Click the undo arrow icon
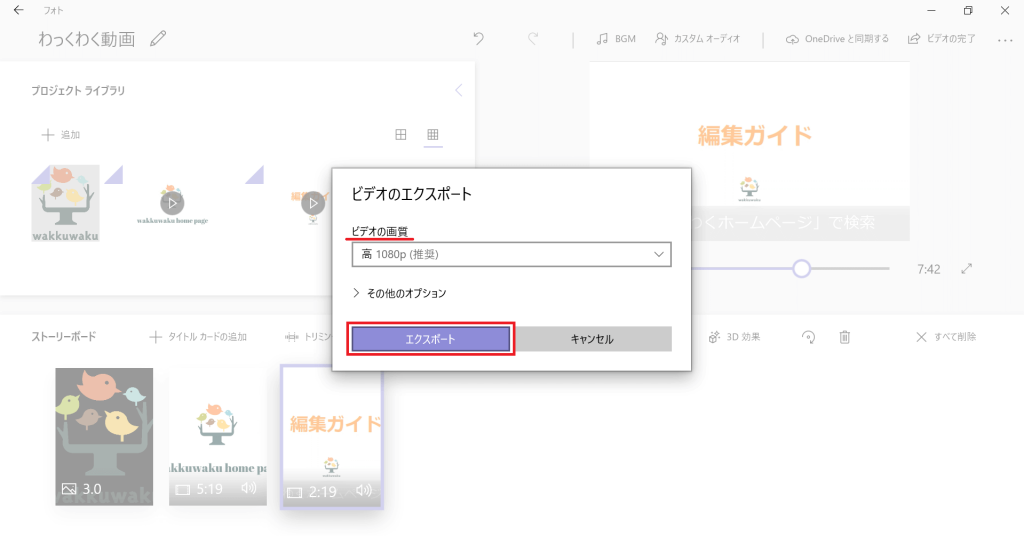This screenshot has height=536, width=1024. point(478,39)
